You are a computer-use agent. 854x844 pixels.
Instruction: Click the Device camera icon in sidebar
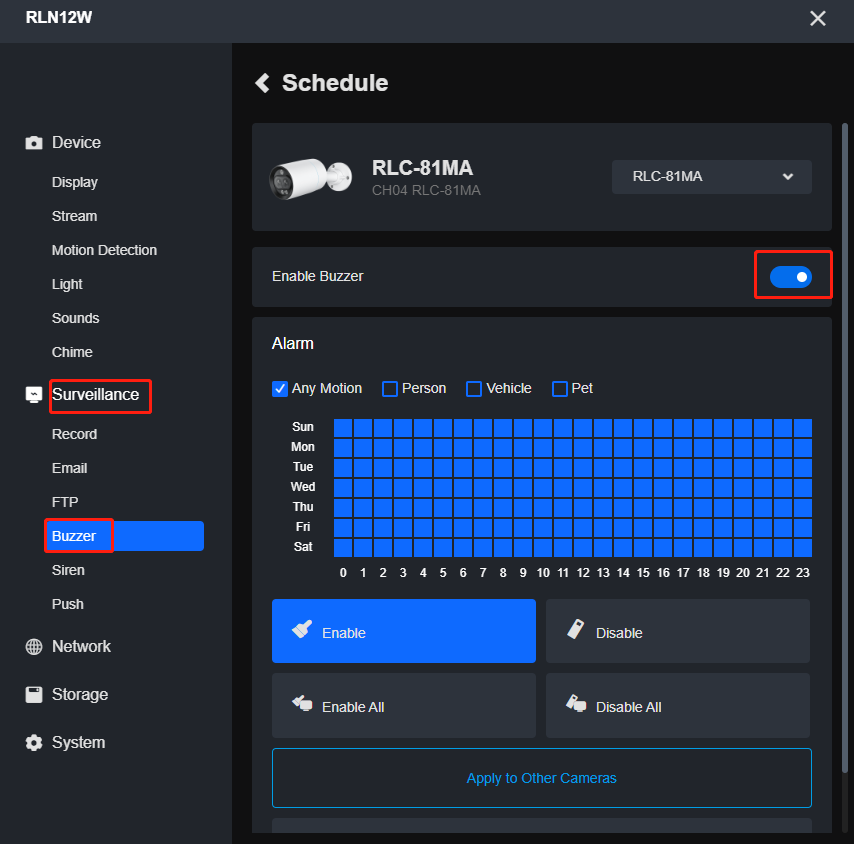pos(34,143)
